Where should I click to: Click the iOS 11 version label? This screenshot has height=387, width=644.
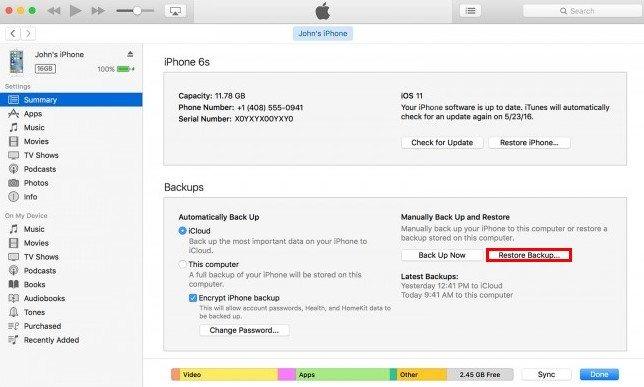pyautogui.click(x=412, y=96)
